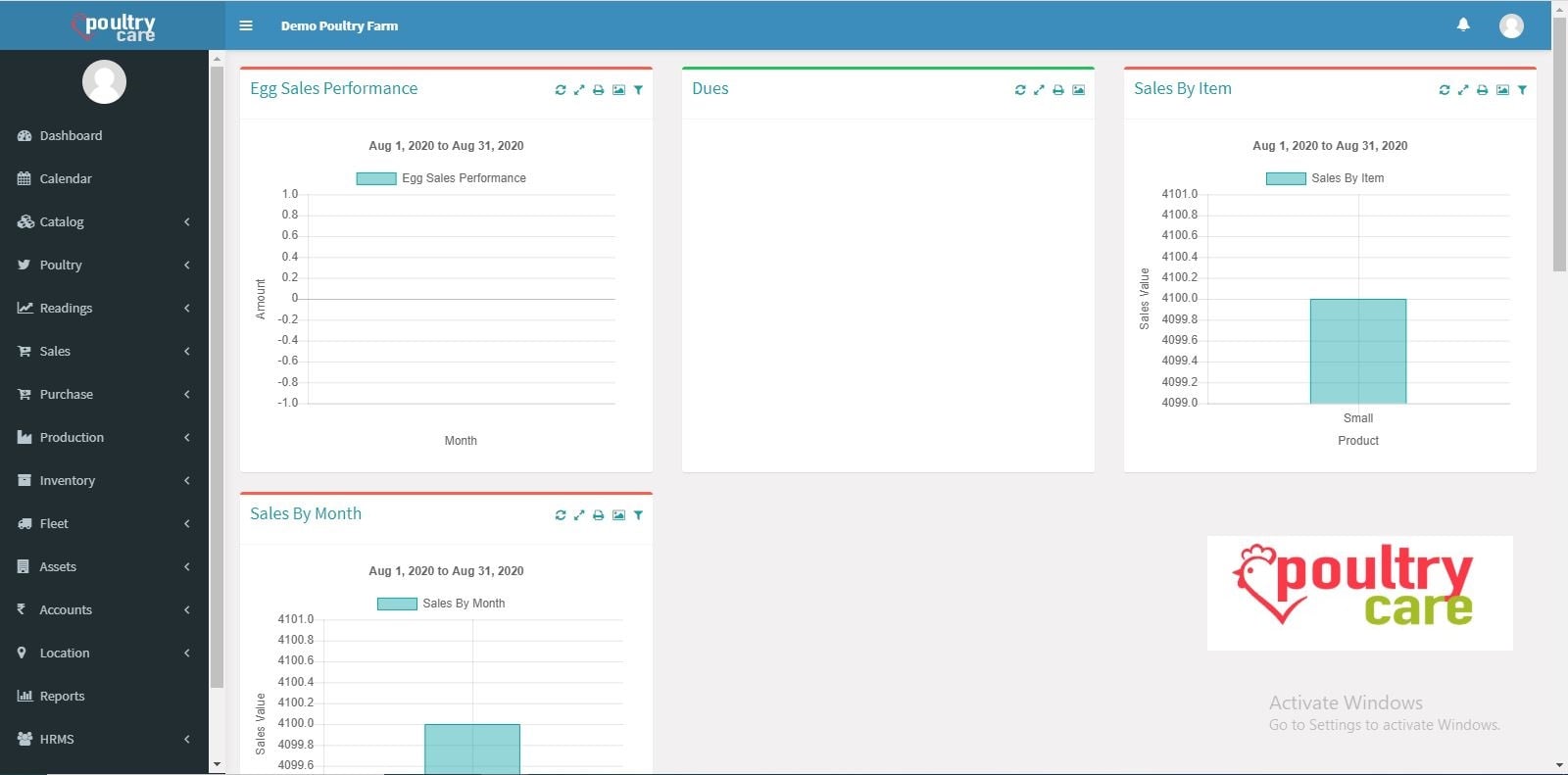Click the bar in Sales By Month chart

click(x=471, y=749)
